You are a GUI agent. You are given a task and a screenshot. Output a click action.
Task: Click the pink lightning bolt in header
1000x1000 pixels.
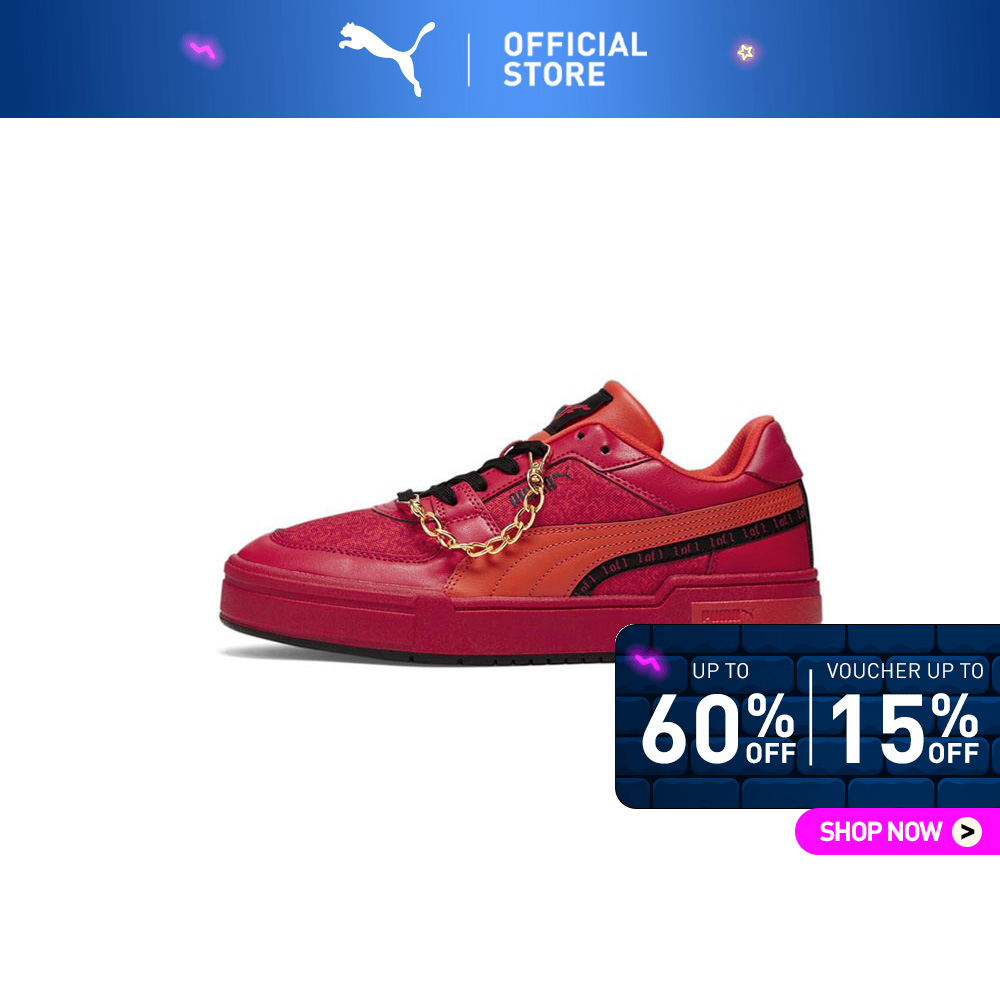pyautogui.click(x=203, y=50)
